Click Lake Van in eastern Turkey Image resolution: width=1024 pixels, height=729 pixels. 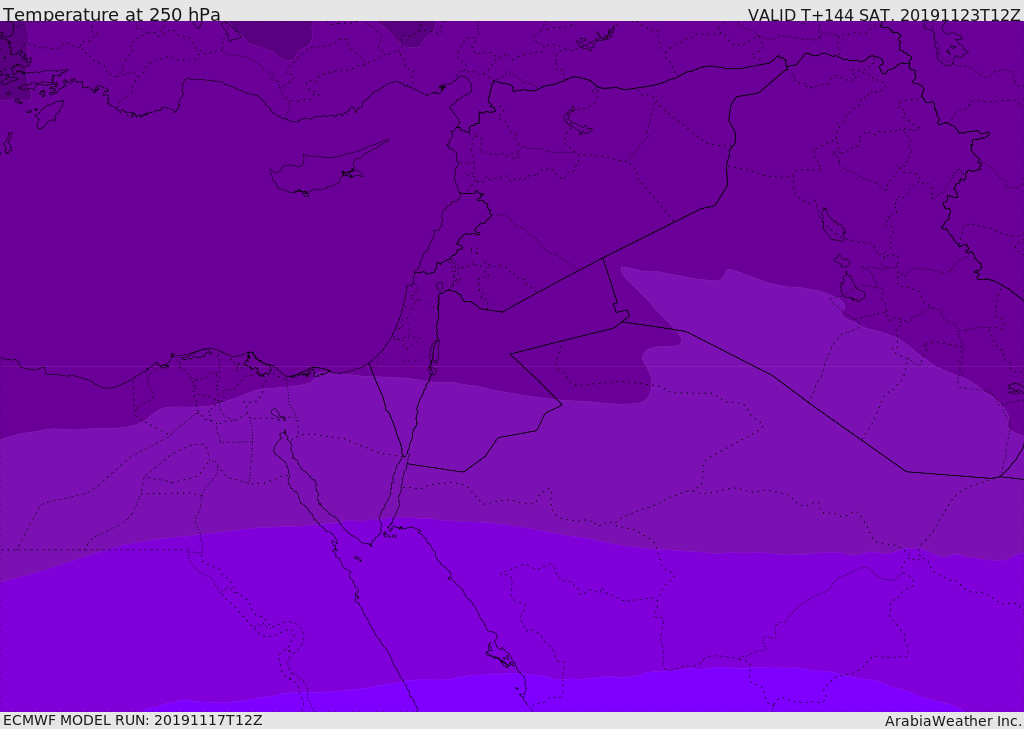[578, 121]
